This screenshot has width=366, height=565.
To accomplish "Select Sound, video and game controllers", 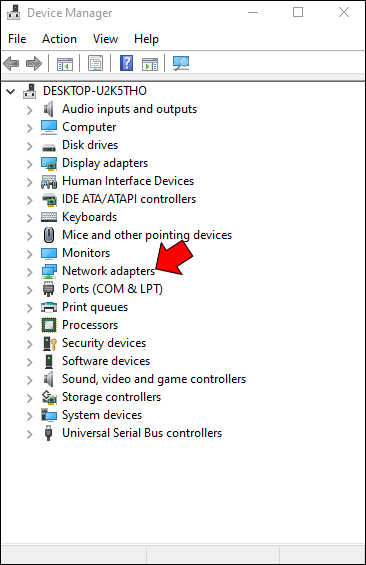I will pyautogui.click(x=154, y=379).
